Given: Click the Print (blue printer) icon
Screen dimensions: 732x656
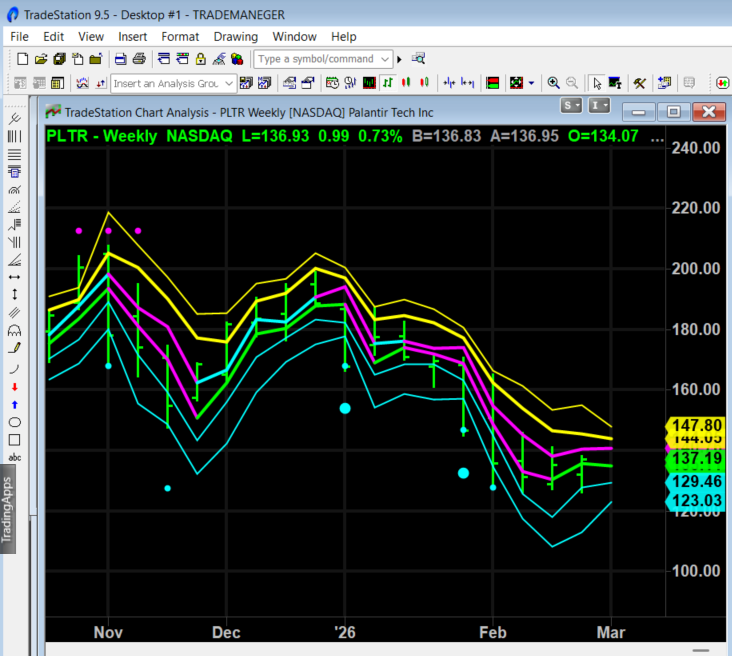Looking at the screenshot, I should (x=120, y=59).
